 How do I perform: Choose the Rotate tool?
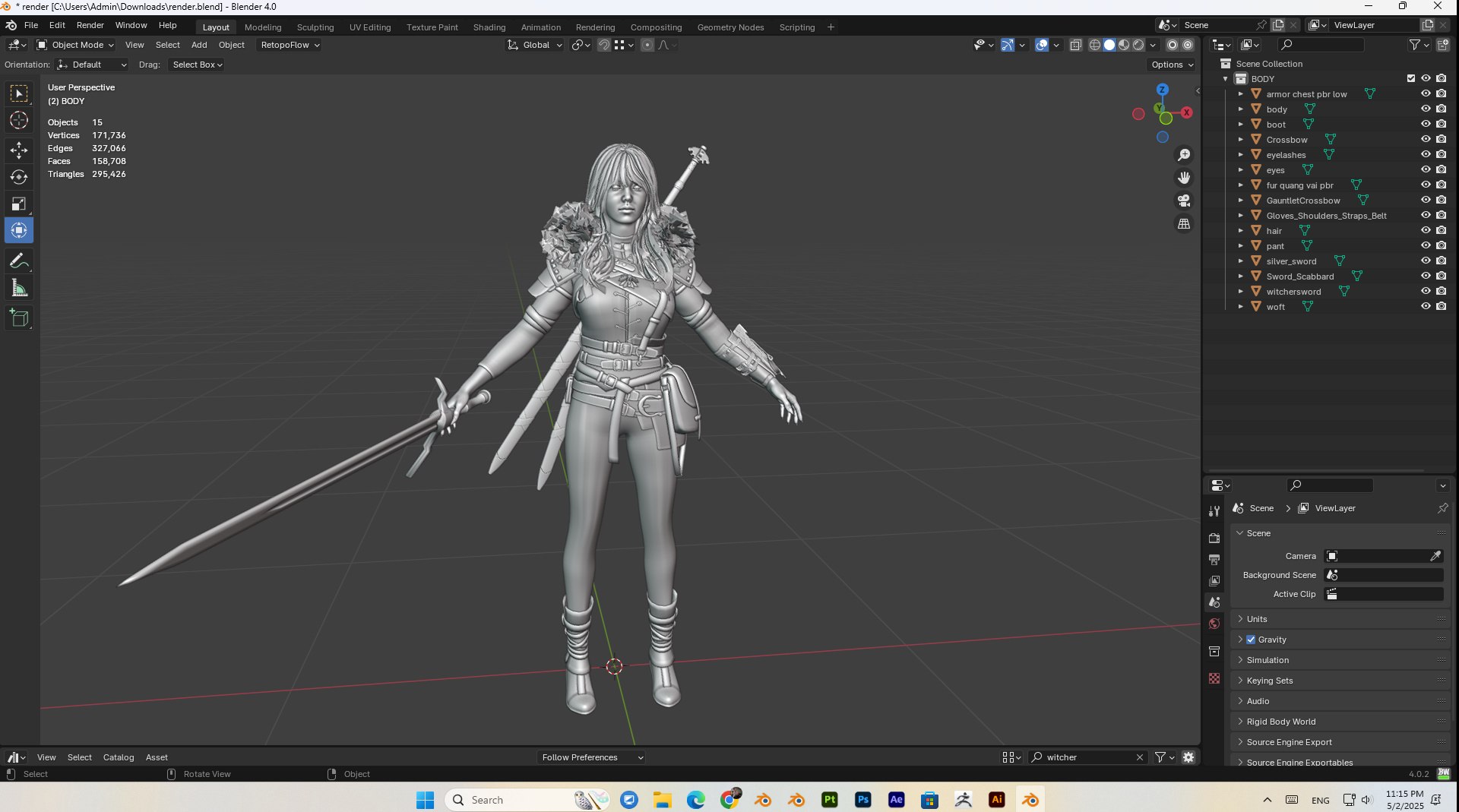coord(19,177)
